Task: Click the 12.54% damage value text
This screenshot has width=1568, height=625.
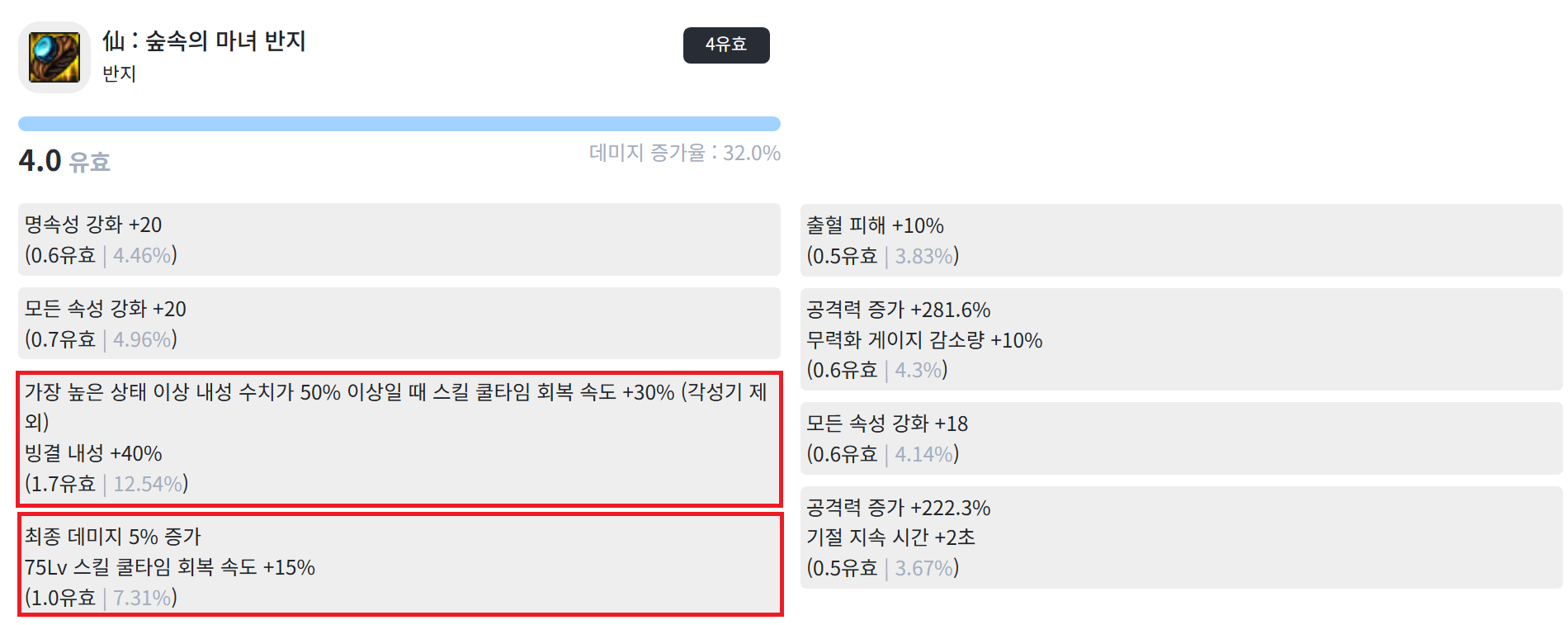Action: (148, 484)
